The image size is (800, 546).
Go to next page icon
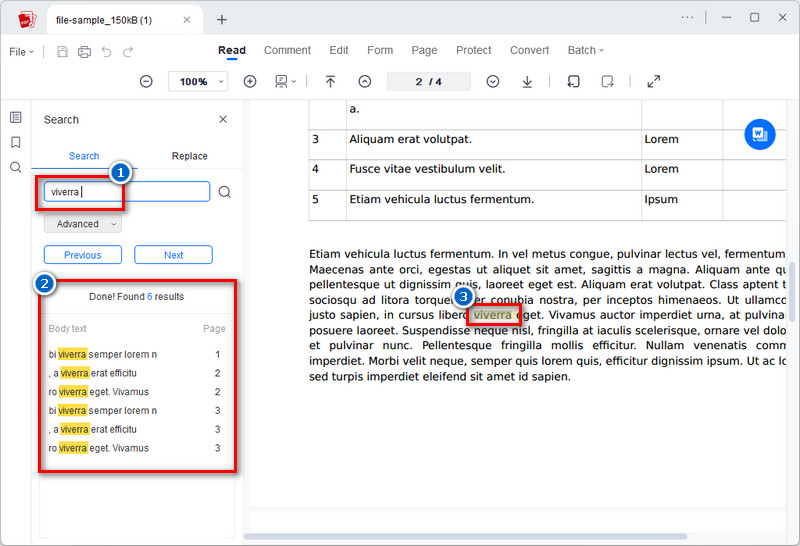point(493,81)
